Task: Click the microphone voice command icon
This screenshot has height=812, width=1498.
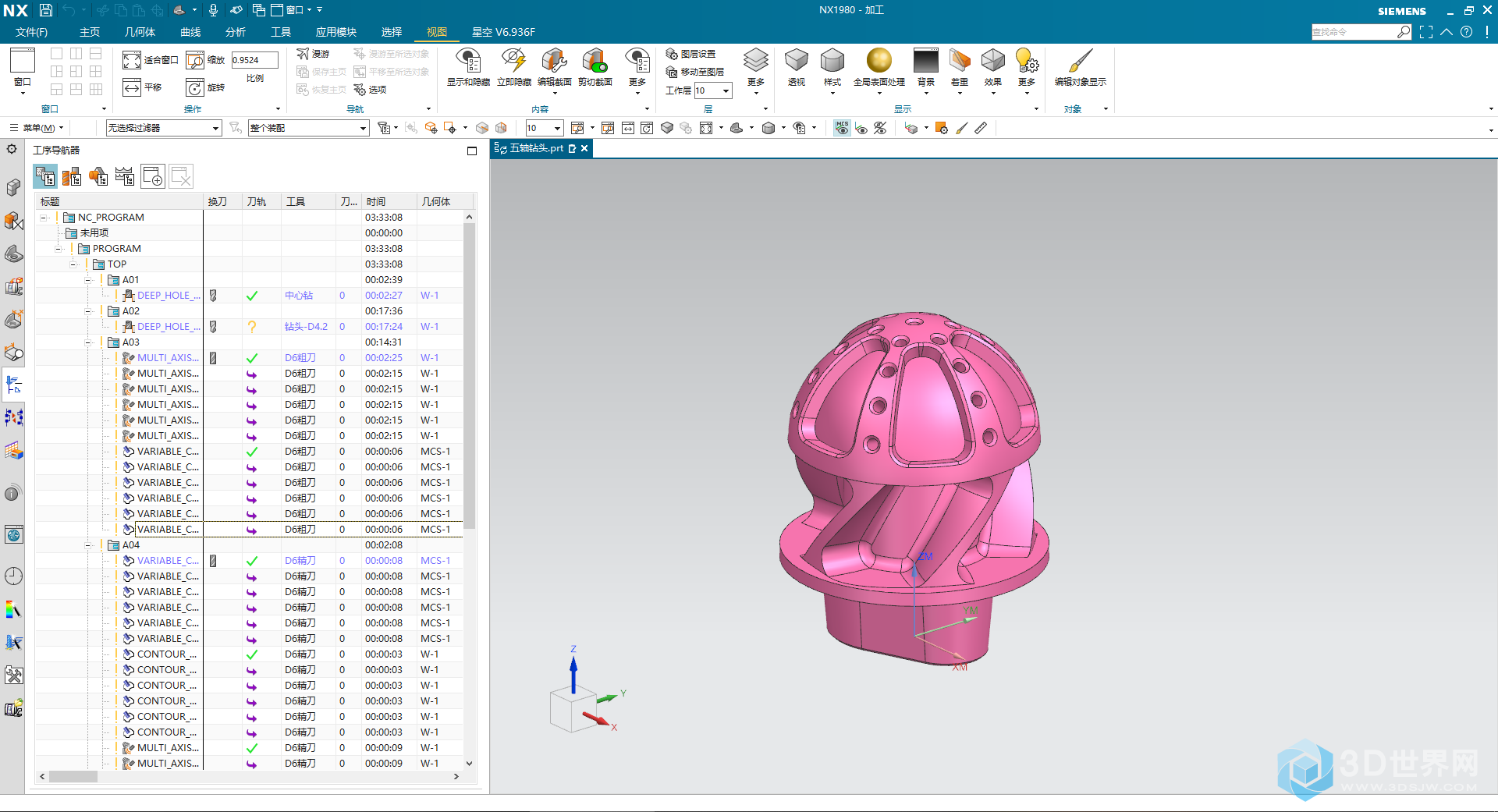Action: click(x=213, y=10)
